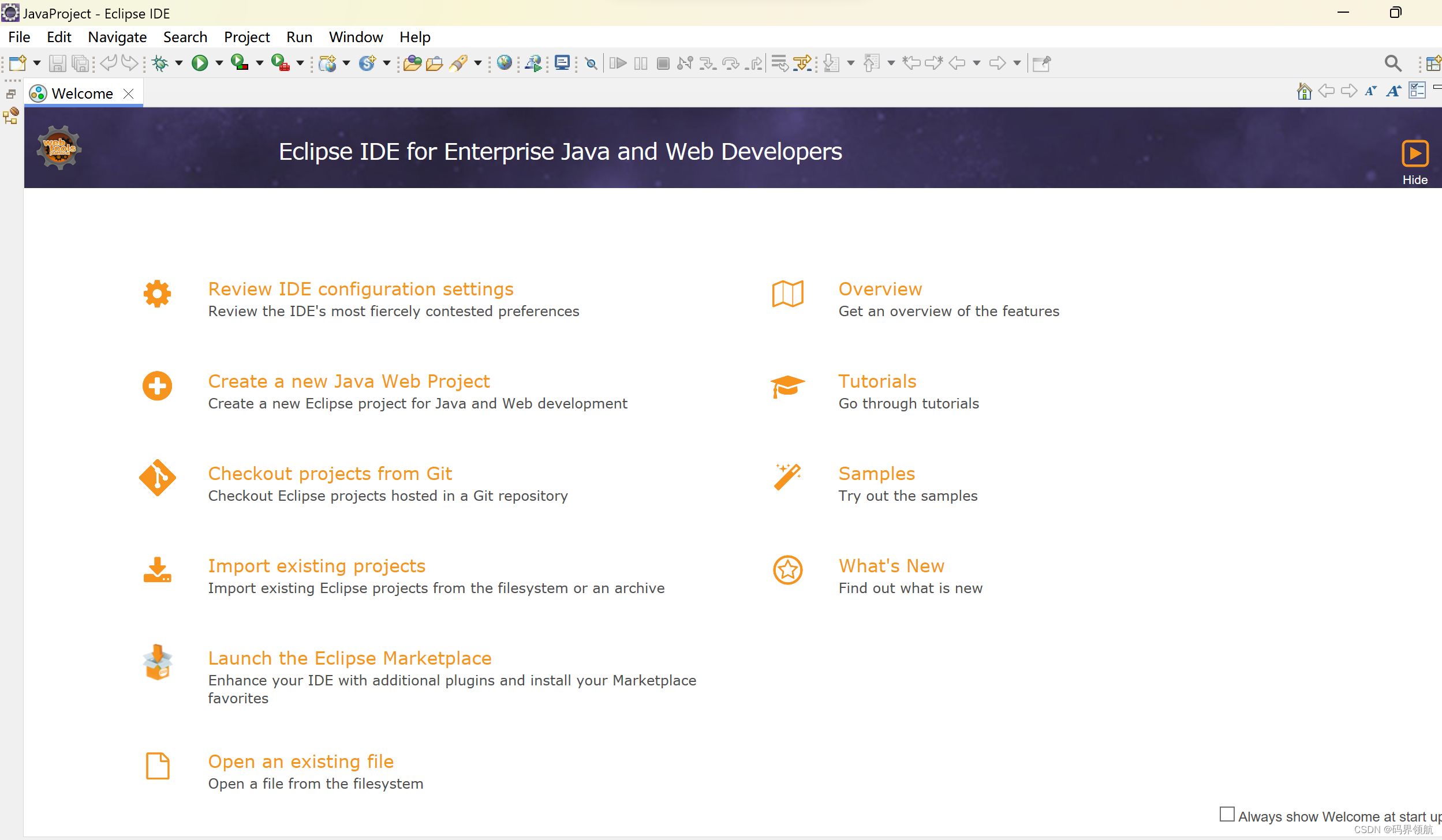Expand the New Web Project dropdown arrow
Viewport: 1442px width, 840px height.
pos(346,63)
